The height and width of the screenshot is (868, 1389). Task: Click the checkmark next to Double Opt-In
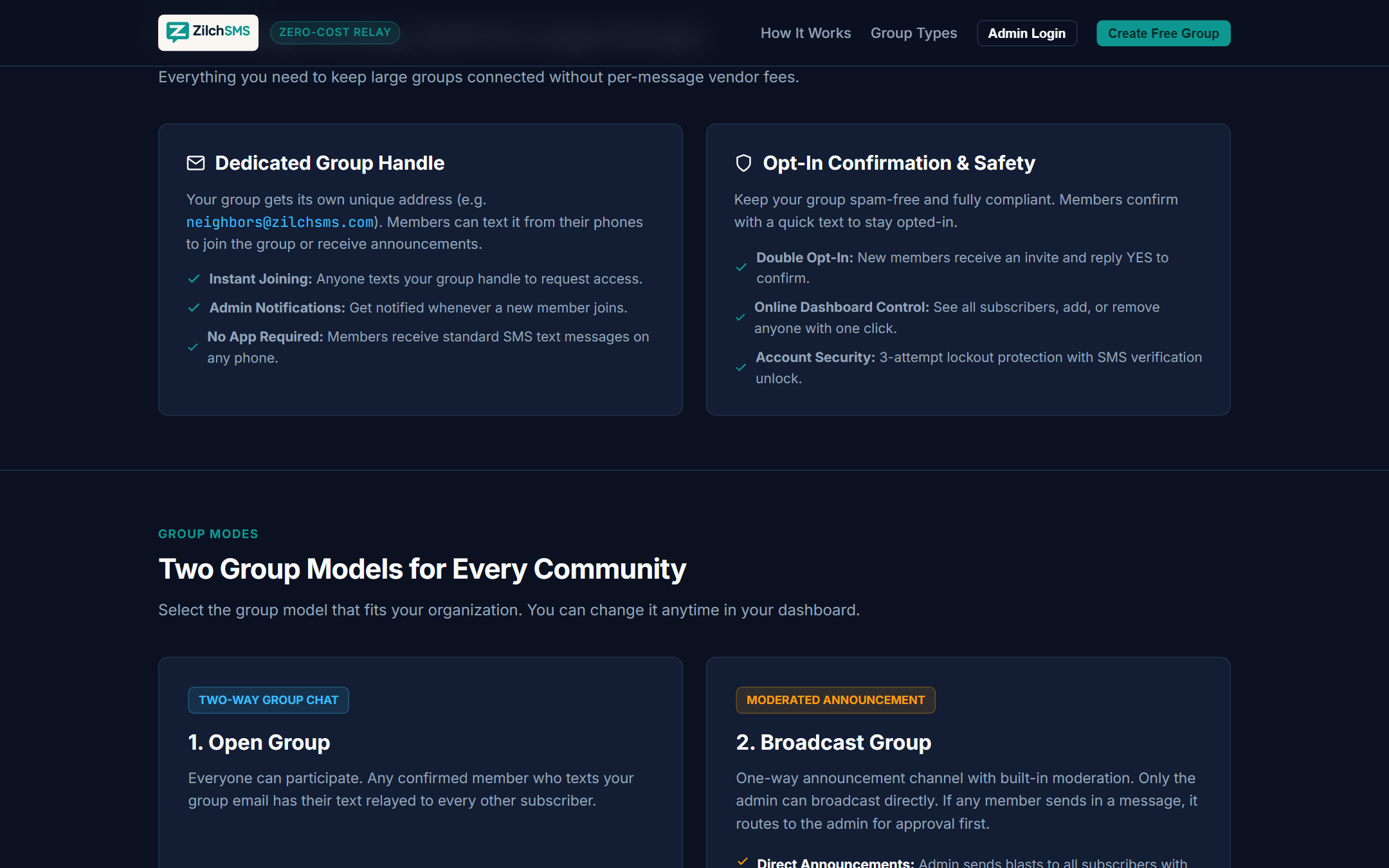point(741,267)
